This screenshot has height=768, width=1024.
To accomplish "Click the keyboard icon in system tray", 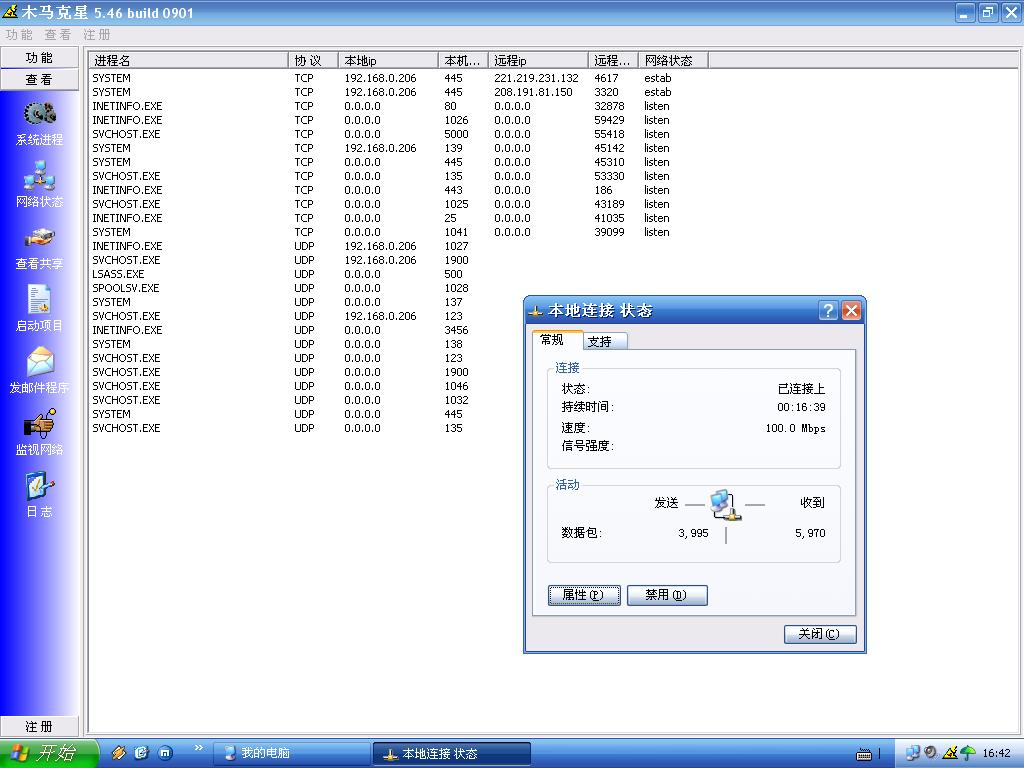I will coord(863,754).
